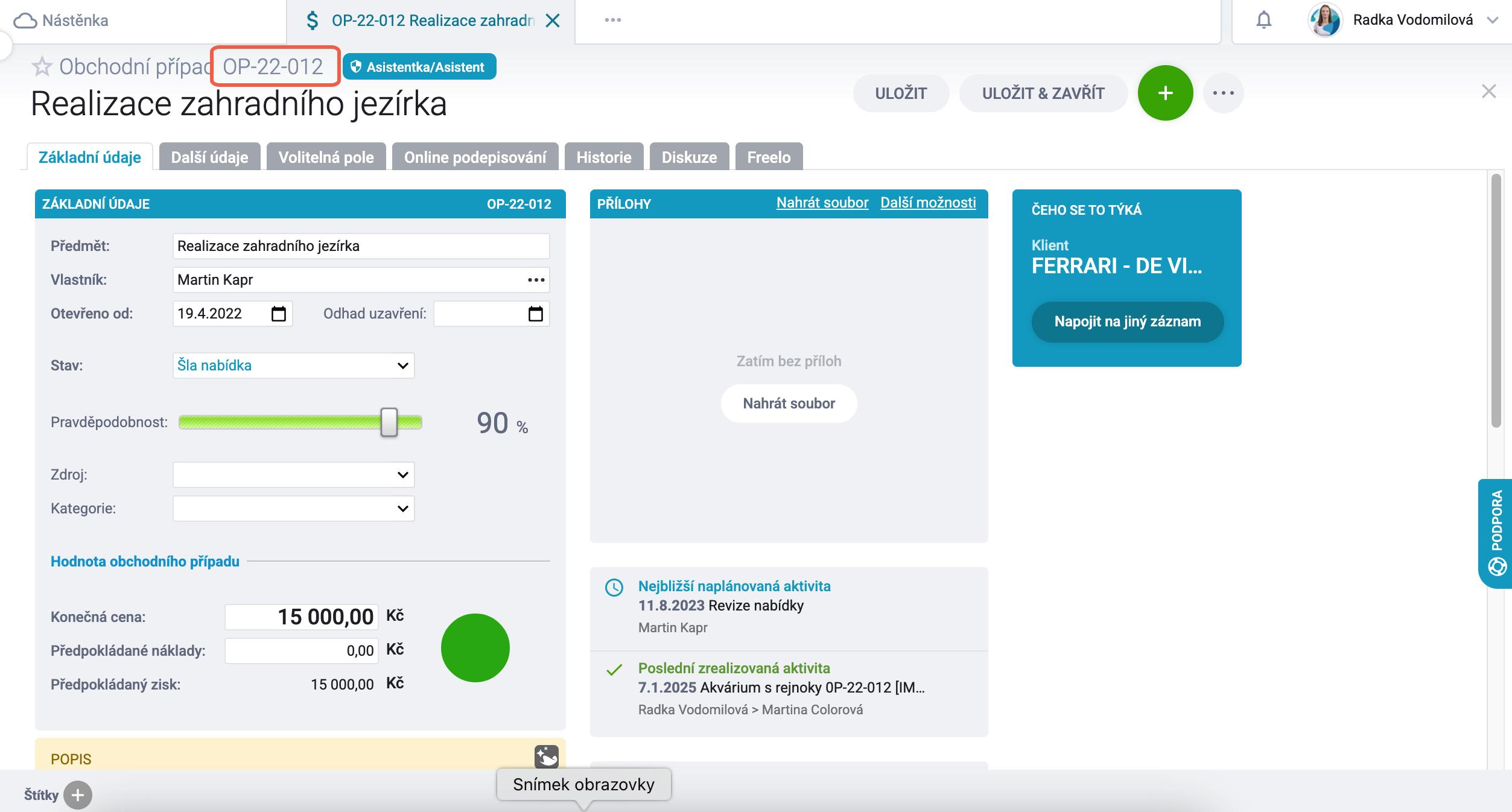Click the Nástěnka cloud icon
Image resolution: width=1512 pixels, height=812 pixels.
click(x=25, y=21)
